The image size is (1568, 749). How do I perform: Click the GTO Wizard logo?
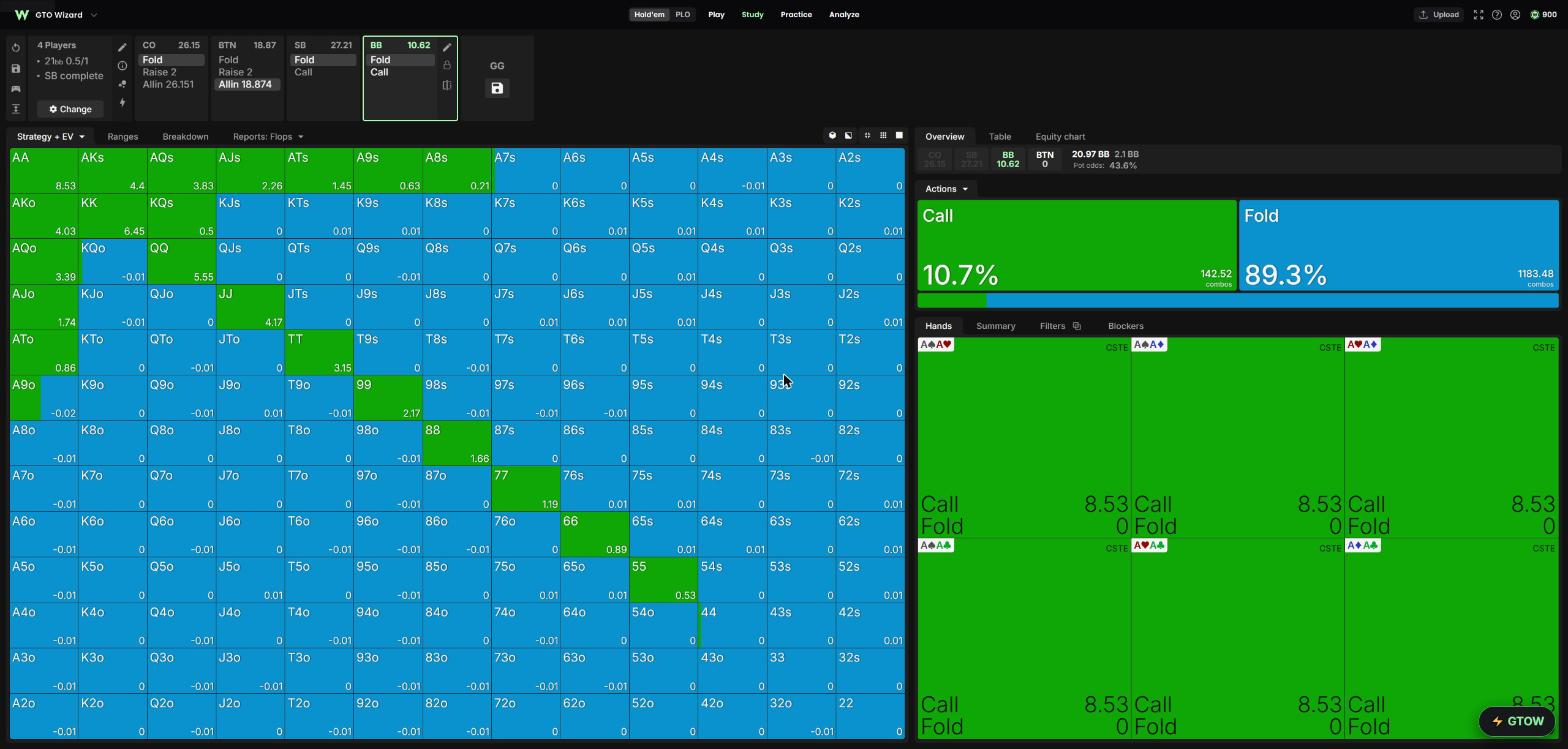(x=21, y=15)
